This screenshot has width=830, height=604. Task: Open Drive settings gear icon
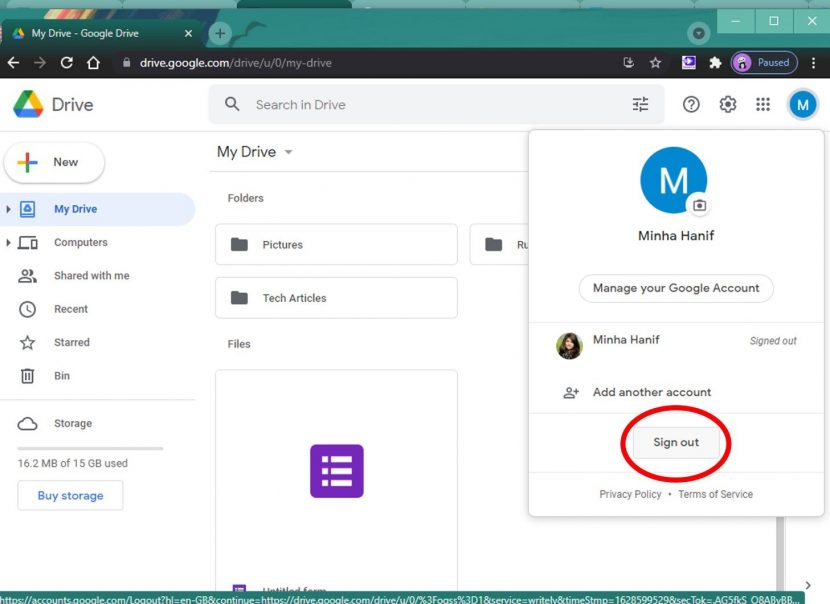pos(727,104)
